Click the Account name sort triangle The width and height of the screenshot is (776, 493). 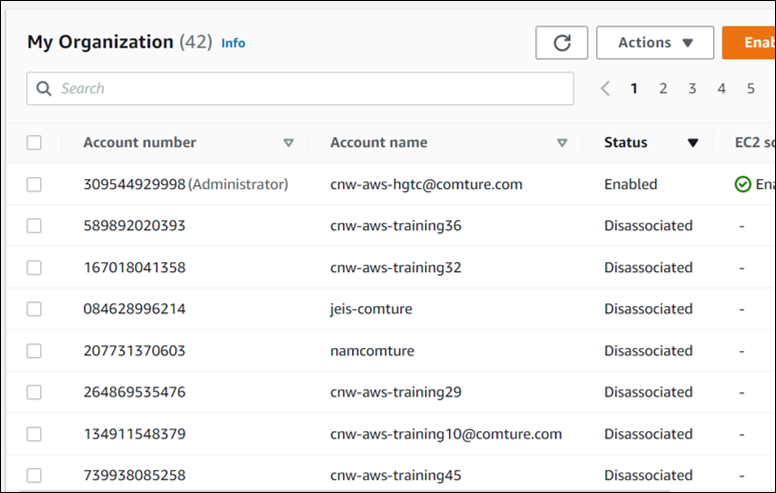tap(562, 143)
